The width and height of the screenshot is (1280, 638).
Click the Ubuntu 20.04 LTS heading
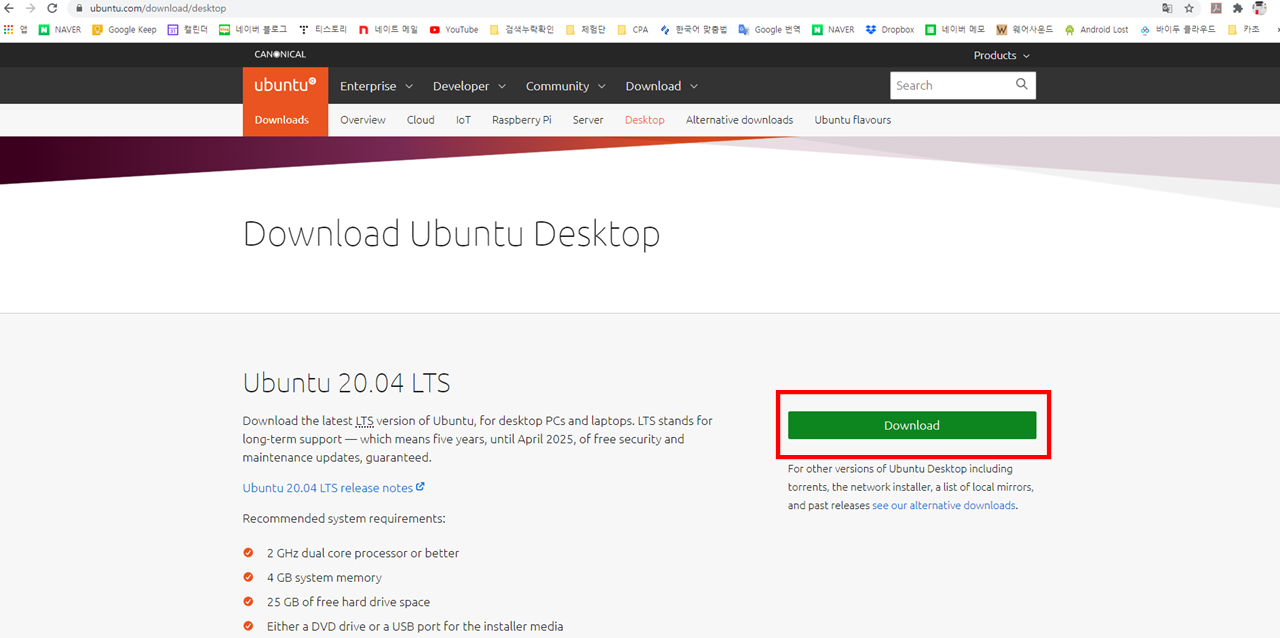pos(347,383)
